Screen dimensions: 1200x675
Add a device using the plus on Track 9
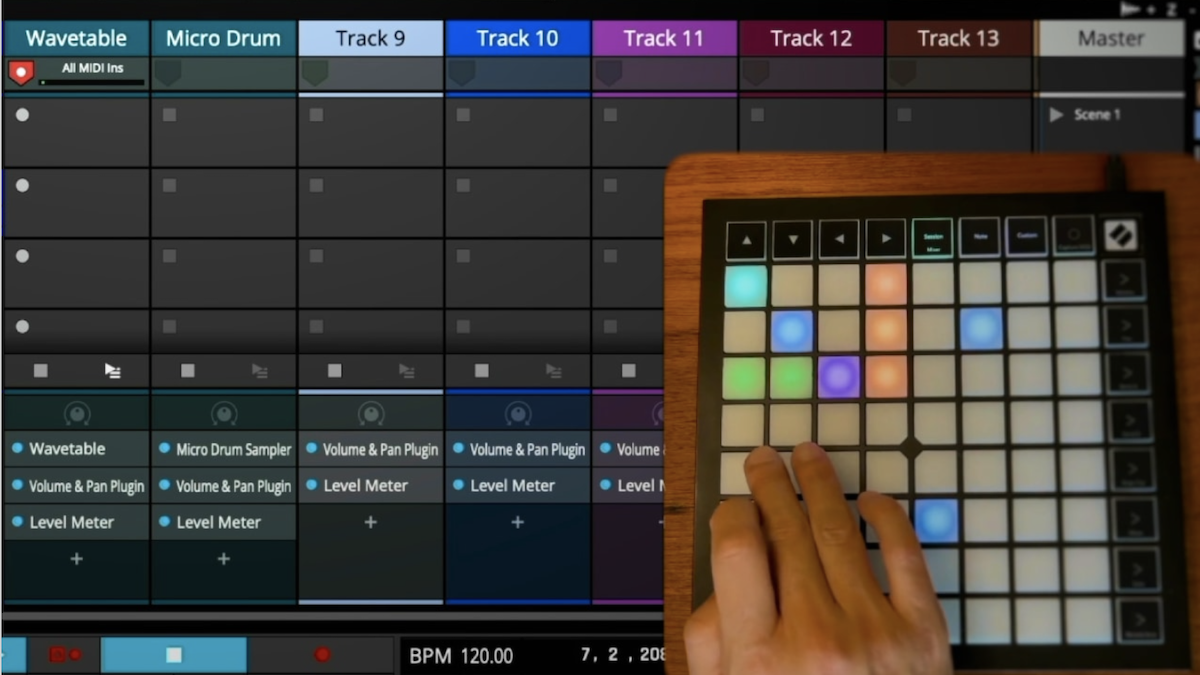[370, 521]
